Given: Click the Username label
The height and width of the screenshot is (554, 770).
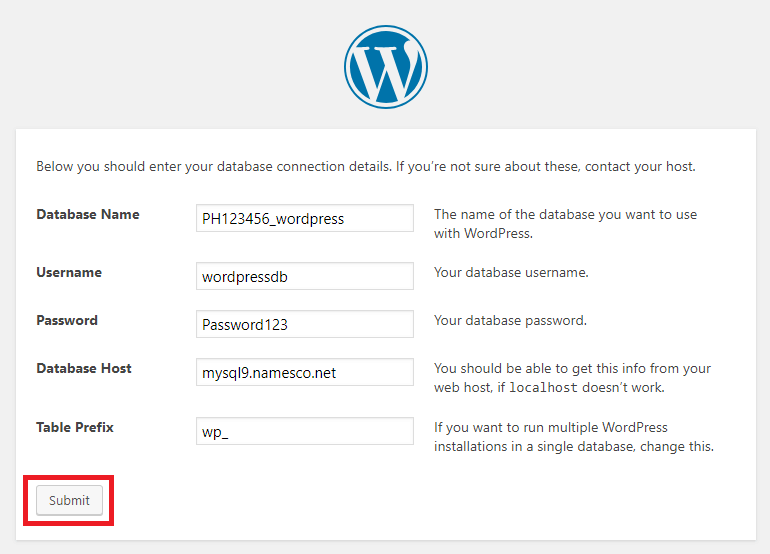Looking at the screenshot, I should [x=69, y=273].
